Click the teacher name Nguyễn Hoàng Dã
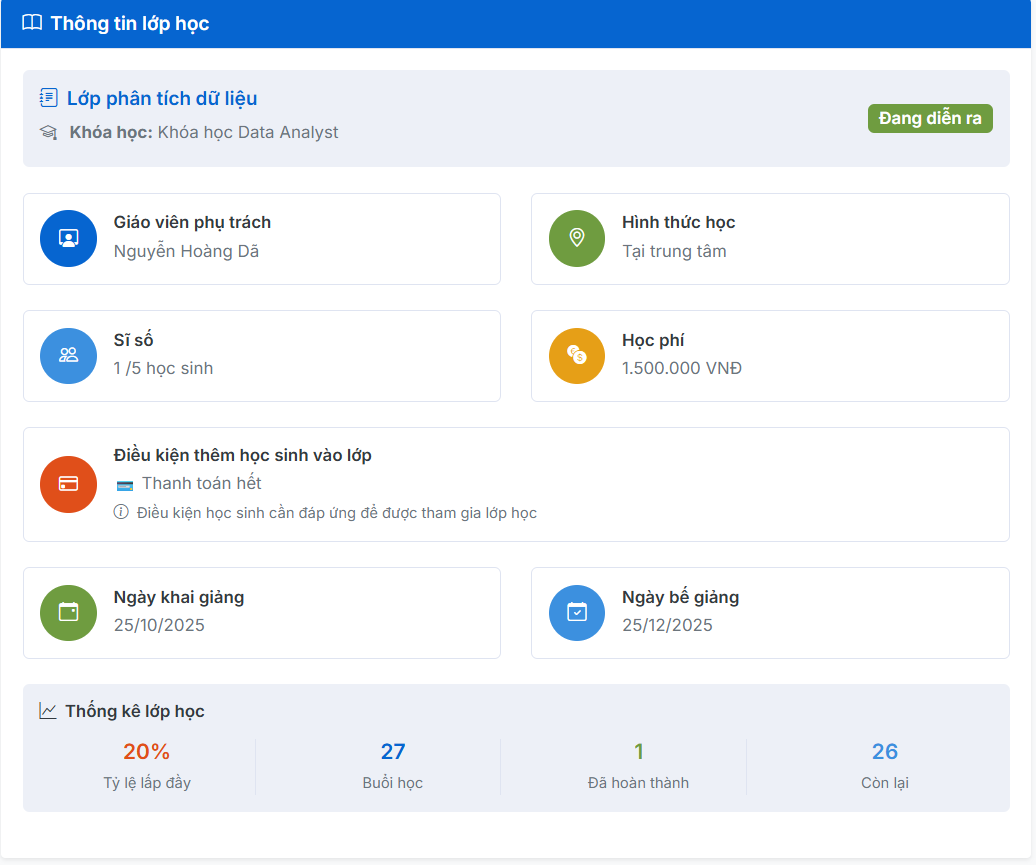Image resolution: width=1036 pixels, height=865 pixels. (186, 251)
